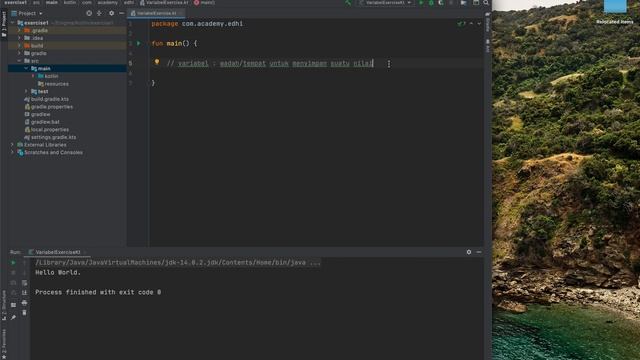Click the inspections checkmark widget in editor
The image size is (640, 360).
click(461, 24)
